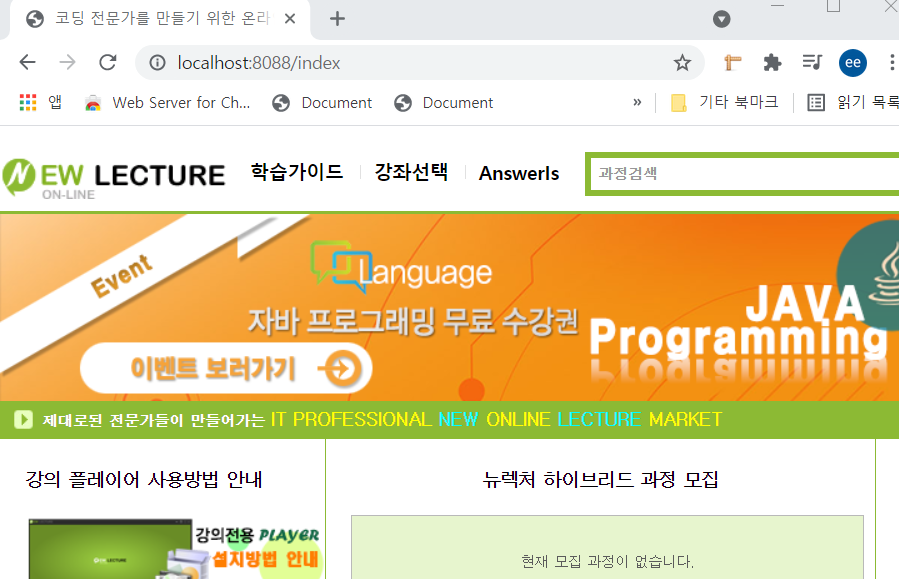Click the browser back arrow
This screenshot has width=899, height=579.
[28, 62]
